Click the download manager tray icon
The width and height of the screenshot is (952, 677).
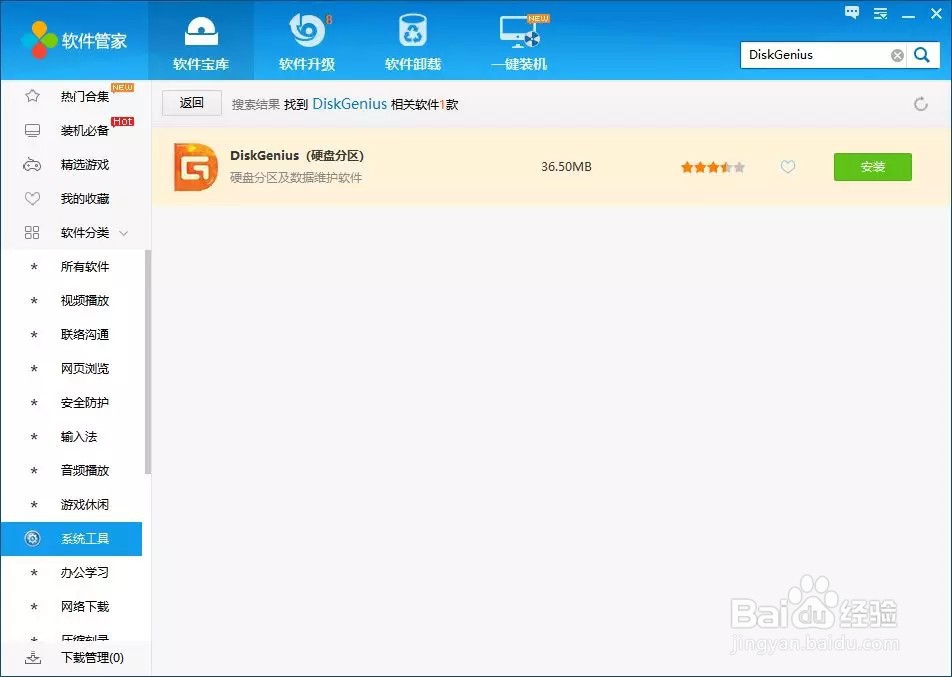click(x=33, y=658)
